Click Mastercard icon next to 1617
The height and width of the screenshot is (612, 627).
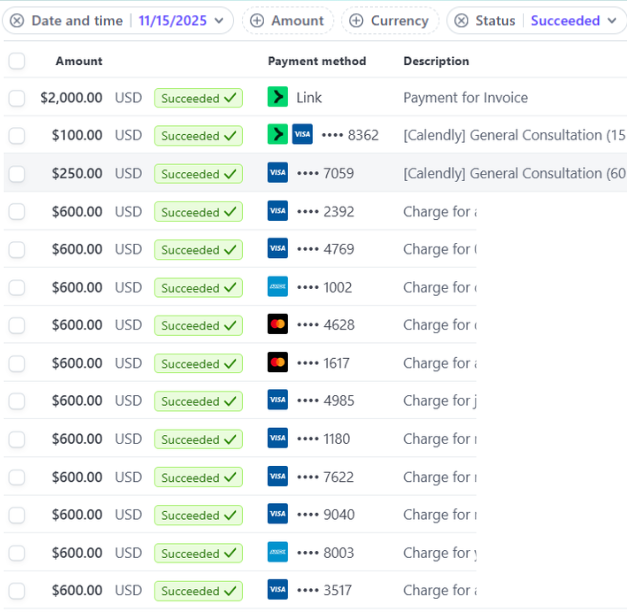pyautogui.click(x=278, y=362)
